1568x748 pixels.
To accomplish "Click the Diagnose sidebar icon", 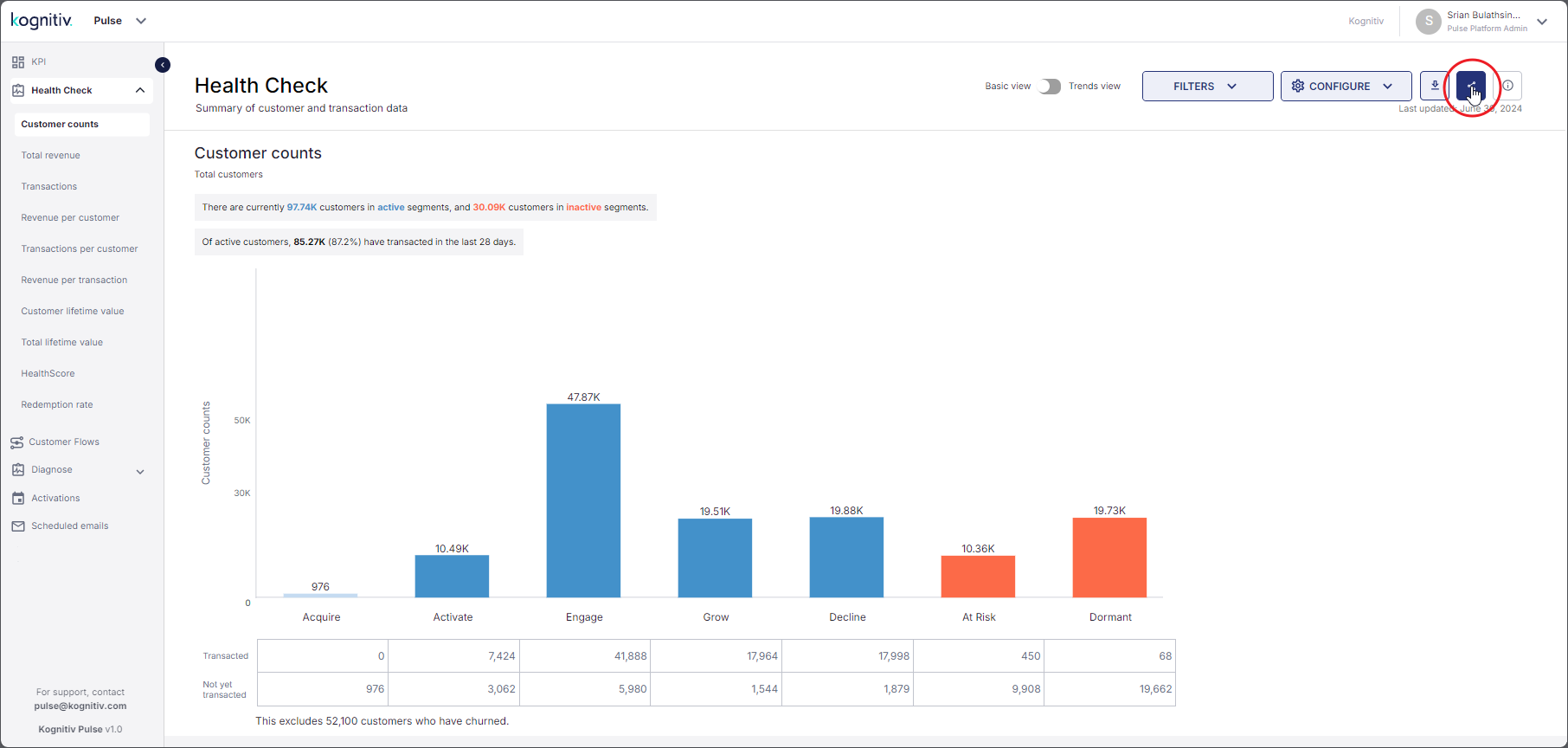I will pos(18,470).
